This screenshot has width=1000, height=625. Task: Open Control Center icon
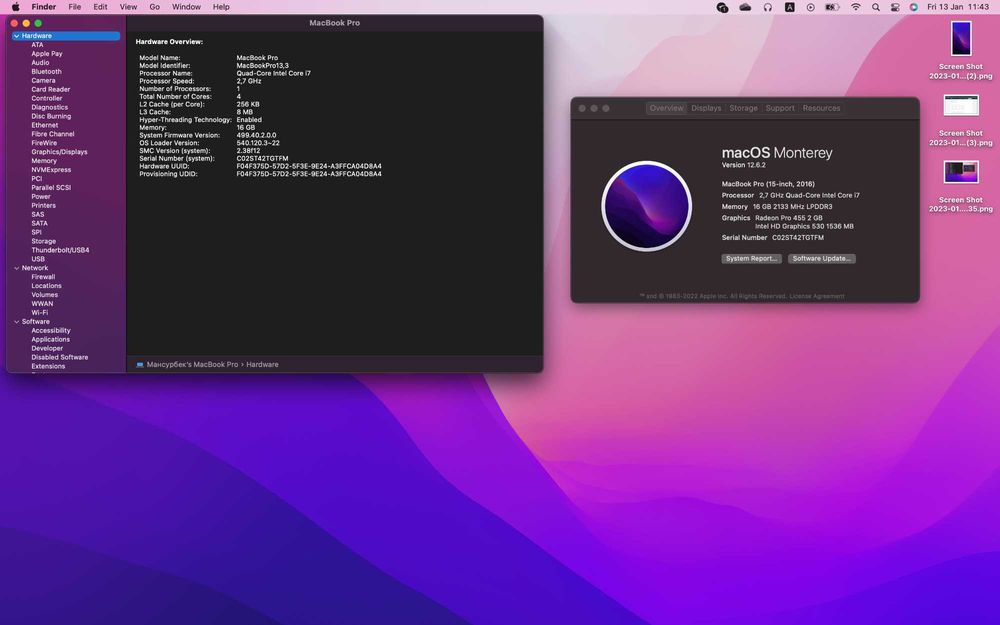895,7
